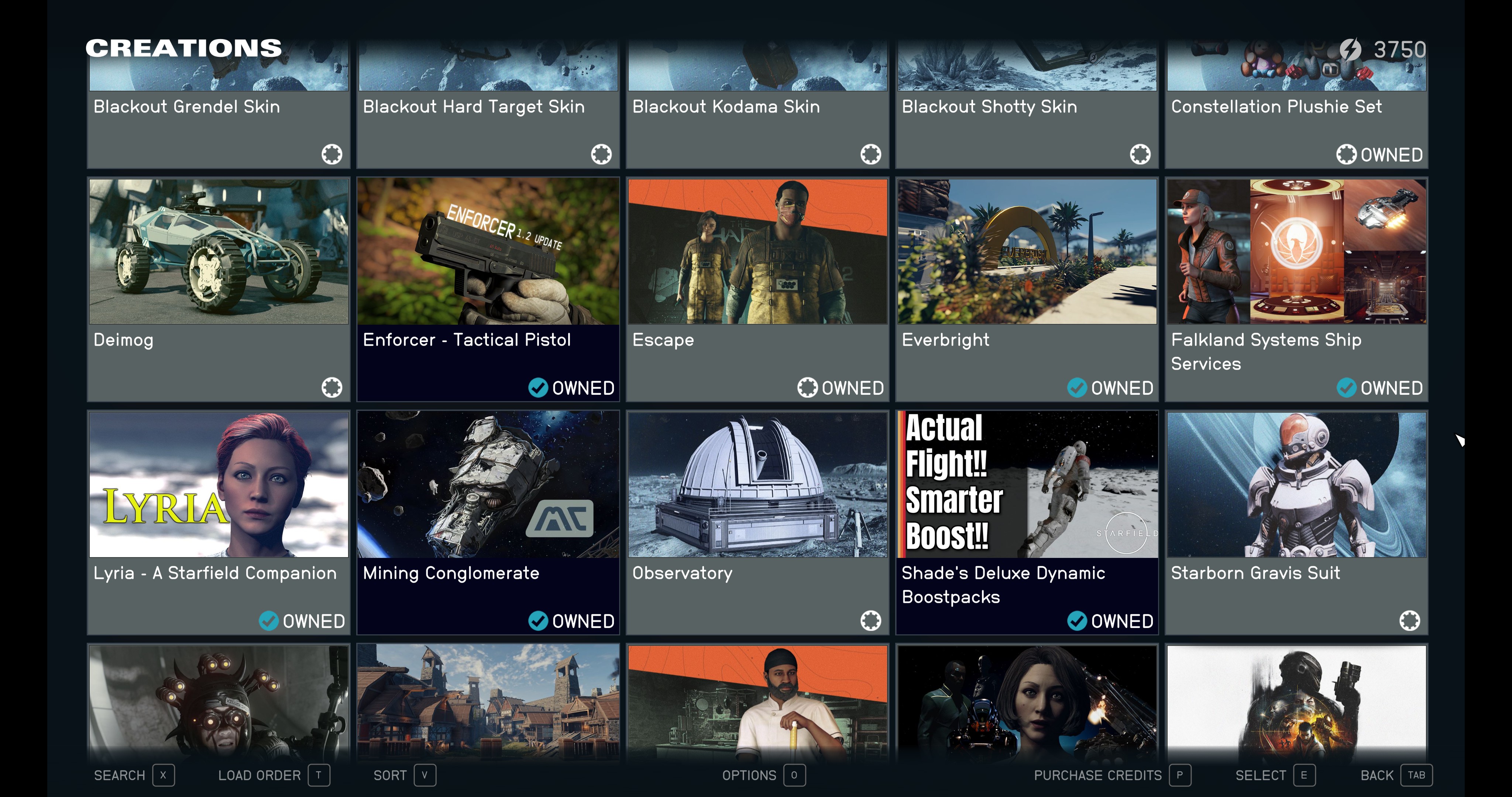Click the credits lightning bolt icon
The image size is (1512, 797).
pyautogui.click(x=1351, y=49)
